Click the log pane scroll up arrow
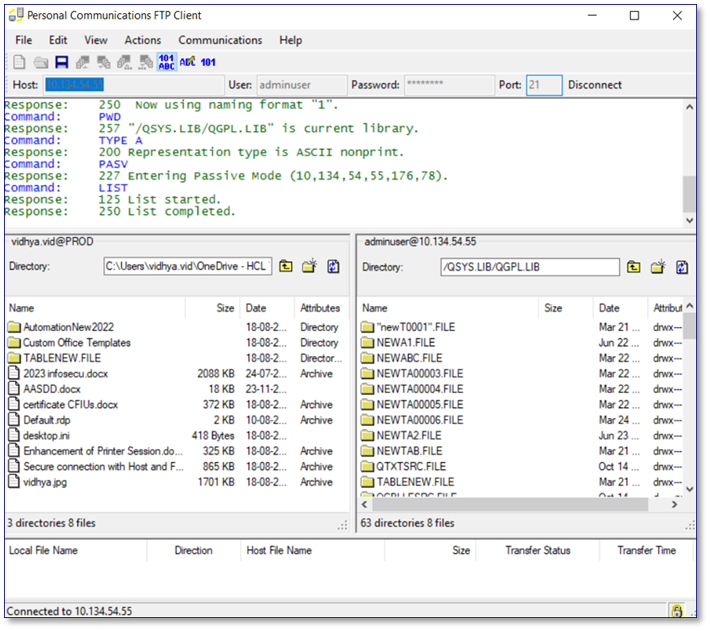Image resolution: width=710 pixels, height=631 pixels. 689,107
